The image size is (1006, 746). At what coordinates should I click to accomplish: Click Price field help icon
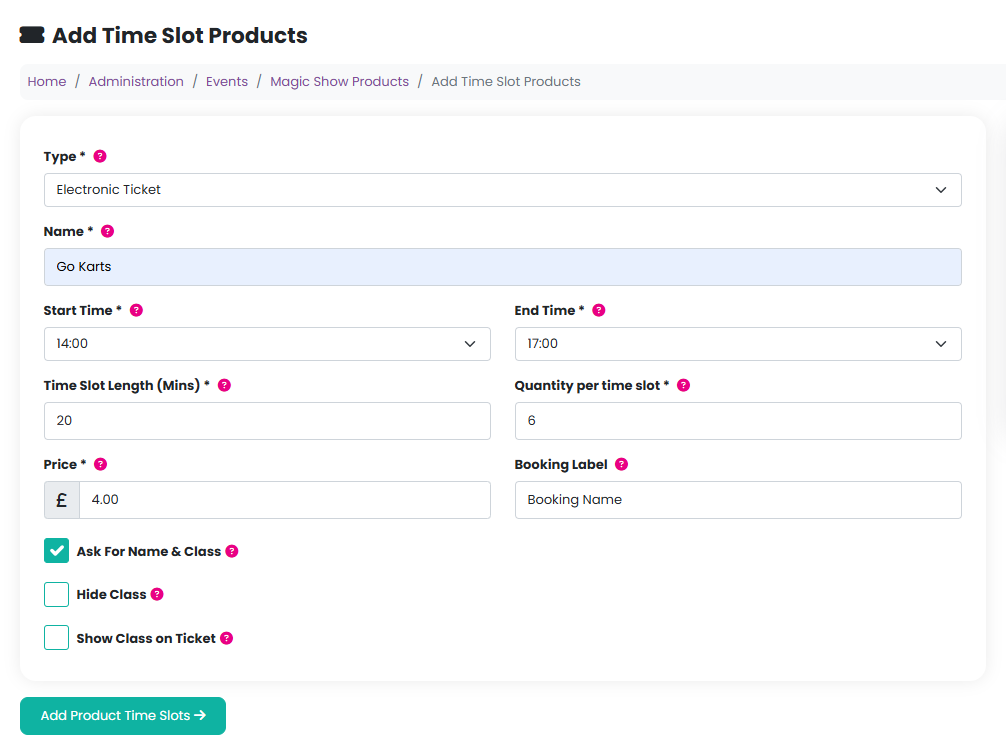[100, 464]
